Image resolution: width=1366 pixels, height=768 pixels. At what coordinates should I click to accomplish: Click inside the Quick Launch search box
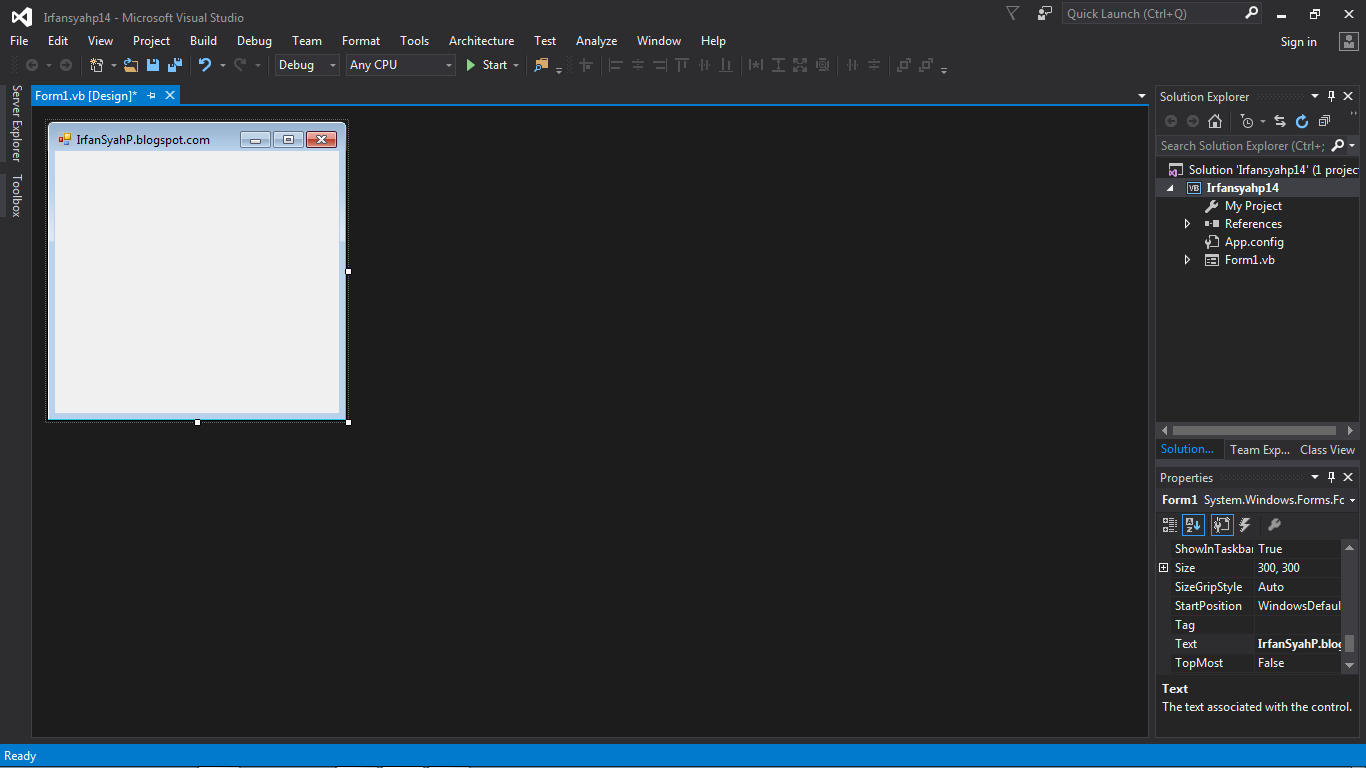(x=1150, y=13)
